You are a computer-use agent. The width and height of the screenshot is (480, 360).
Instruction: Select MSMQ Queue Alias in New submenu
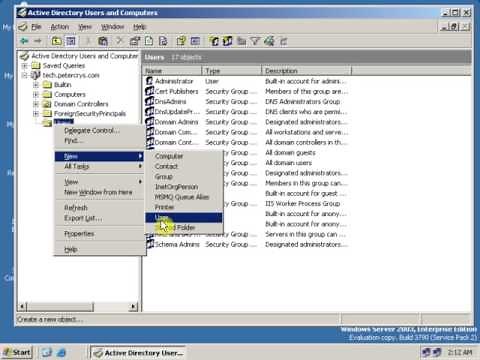point(184,197)
